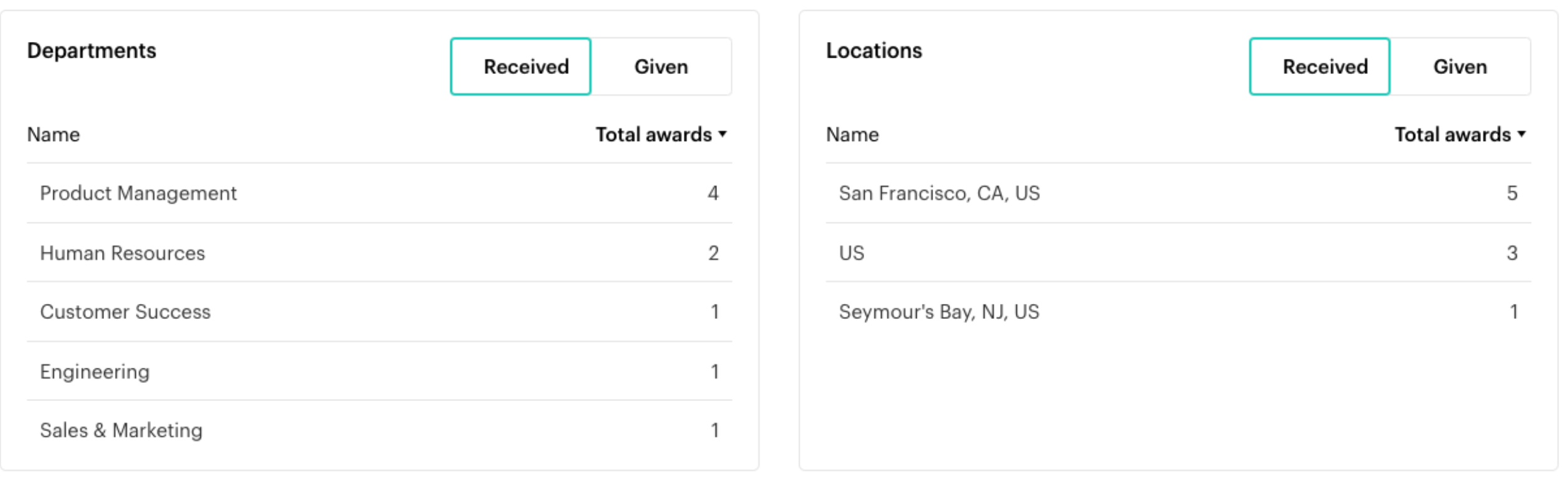Open San Francisco, CA, US location

point(1179,193)
